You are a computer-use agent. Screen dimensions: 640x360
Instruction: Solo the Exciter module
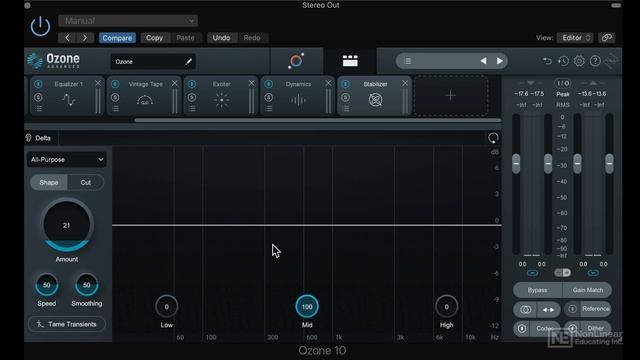click(192, 97)
